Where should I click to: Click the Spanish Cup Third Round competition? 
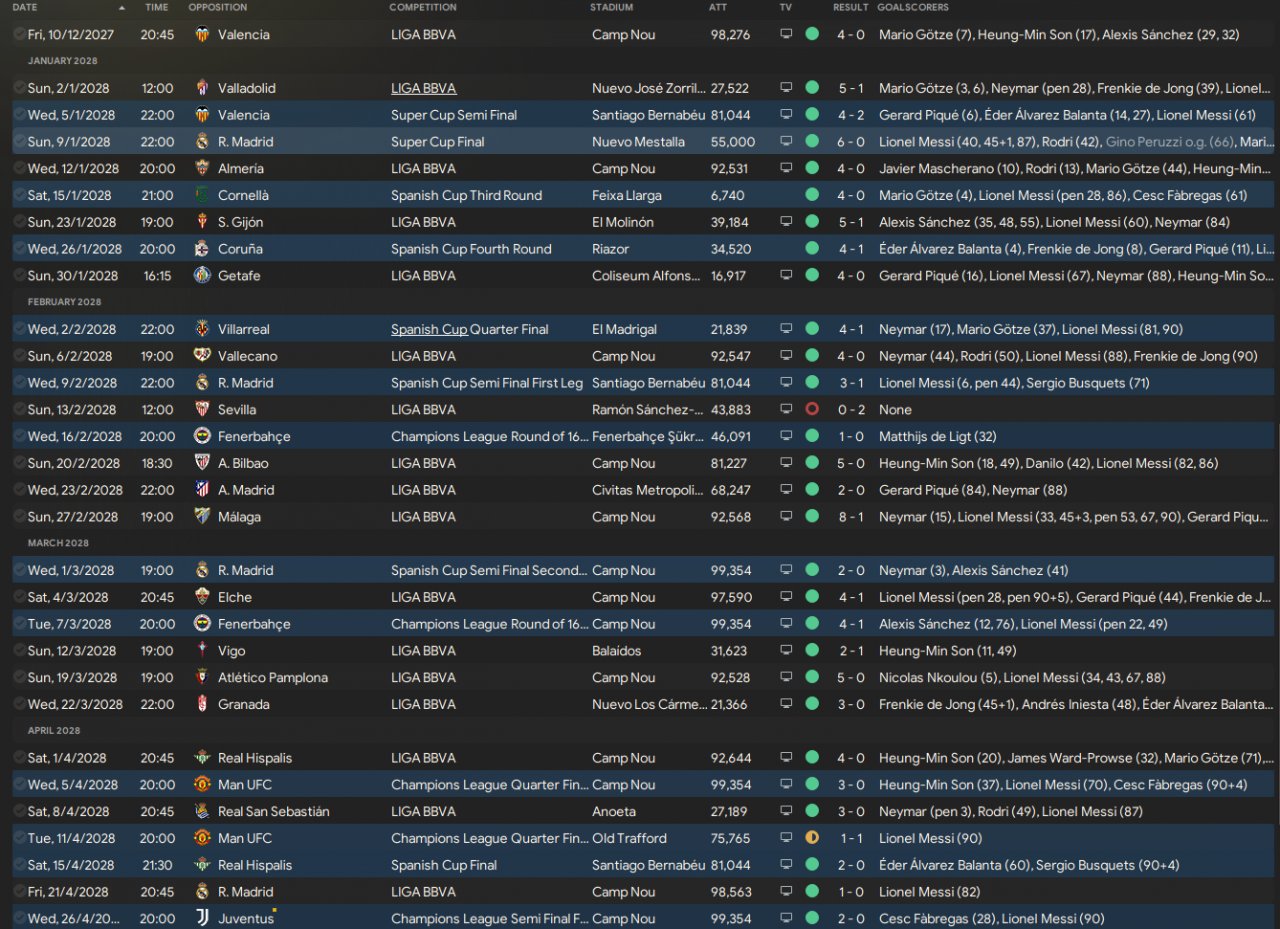pos(466,195)
